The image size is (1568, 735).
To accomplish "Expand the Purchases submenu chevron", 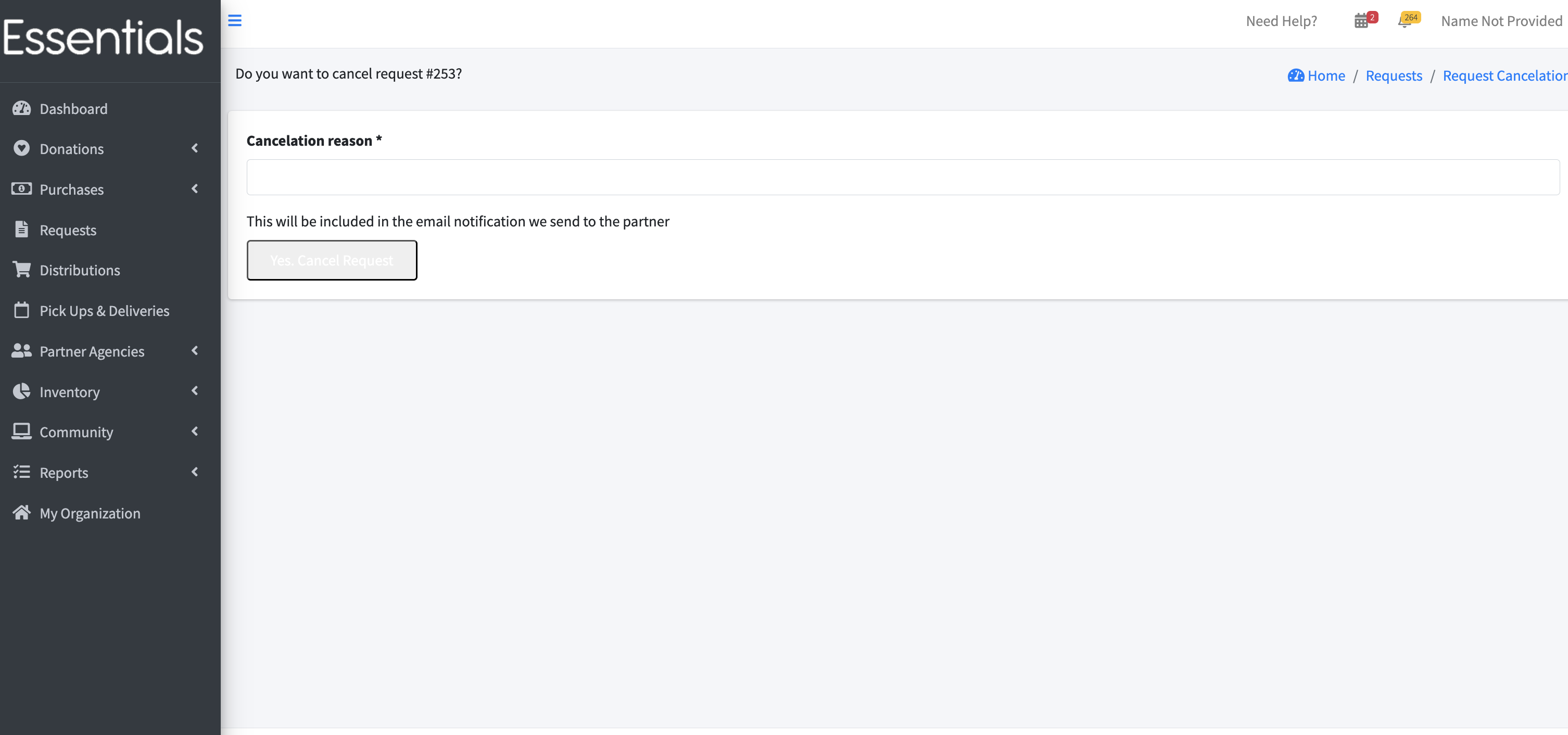I will (195, 188).
